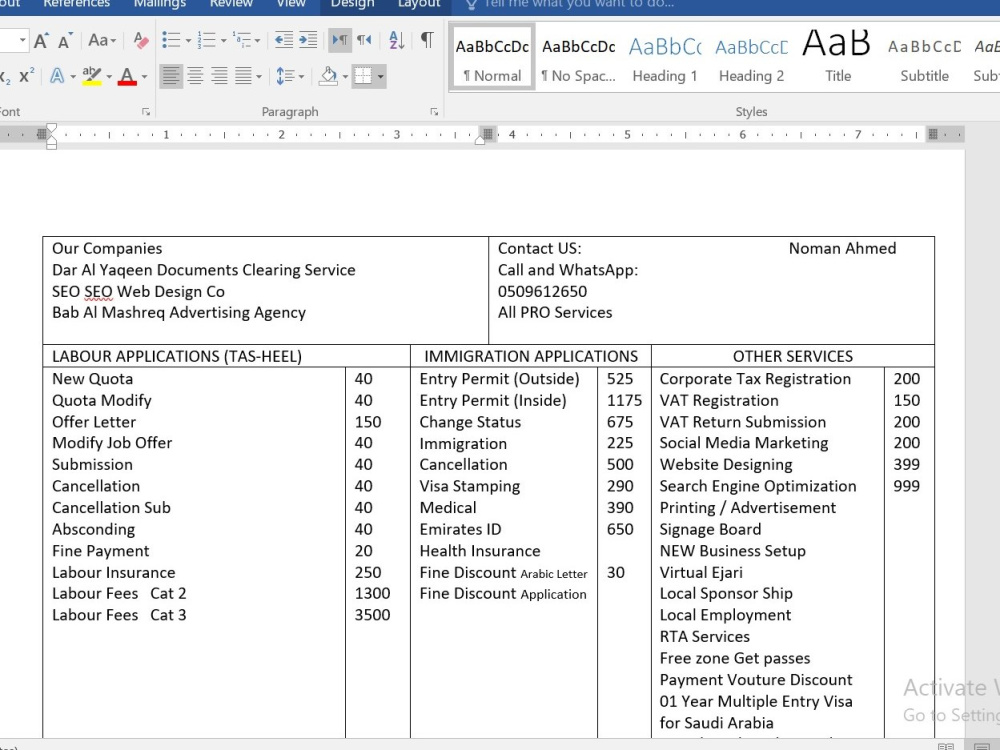Decrease paragraph indent

click(284, 40)
